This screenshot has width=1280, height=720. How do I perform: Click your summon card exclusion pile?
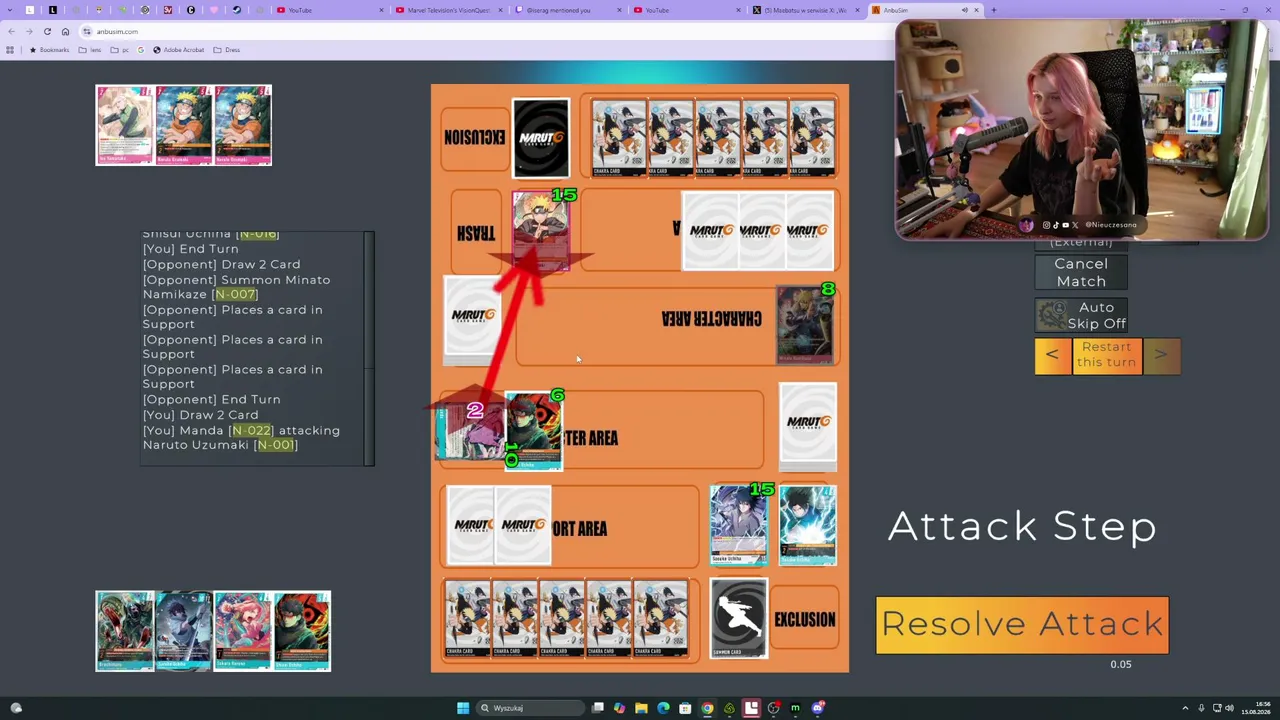tap(739, 619)
